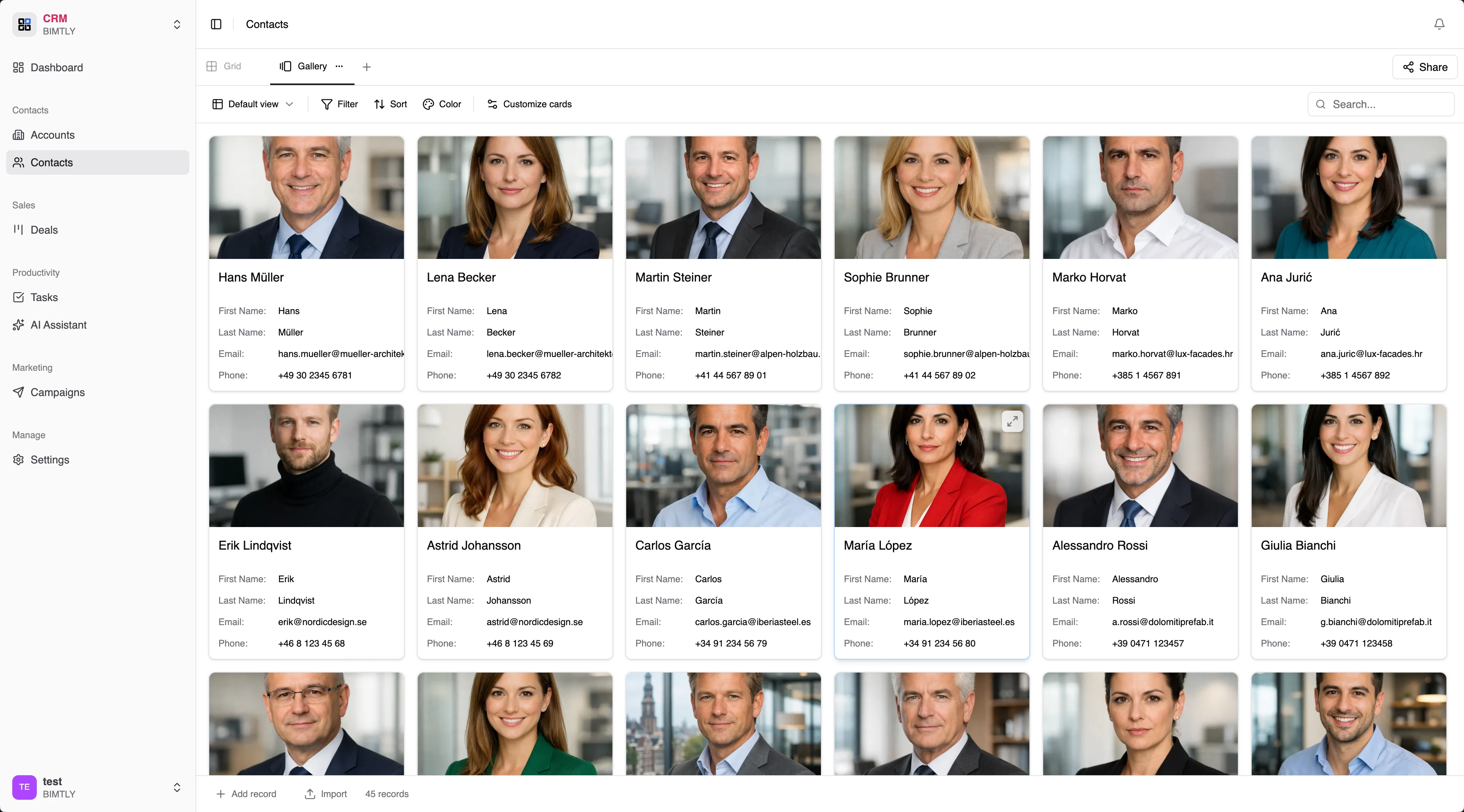Screen dimensions: 1464x812
Task: Switch to the Grid view tab
Action: click(x=223, y=66)
